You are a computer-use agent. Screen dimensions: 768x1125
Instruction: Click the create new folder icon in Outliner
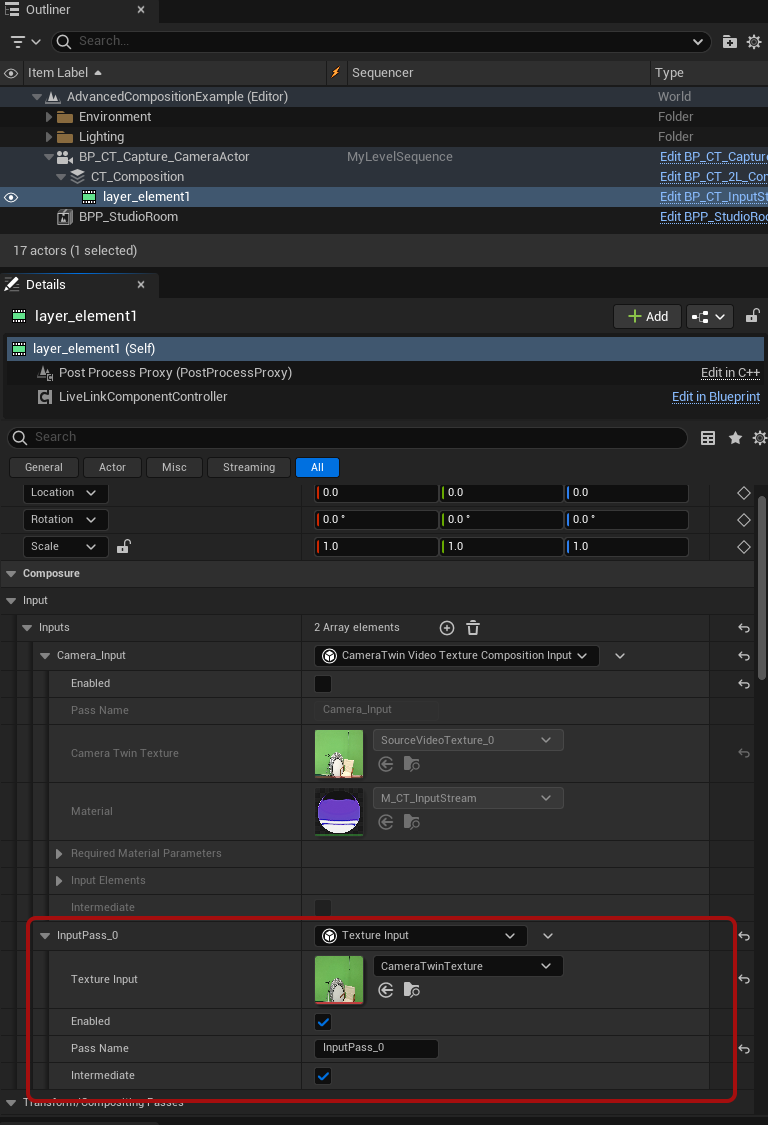coord(729,41)
